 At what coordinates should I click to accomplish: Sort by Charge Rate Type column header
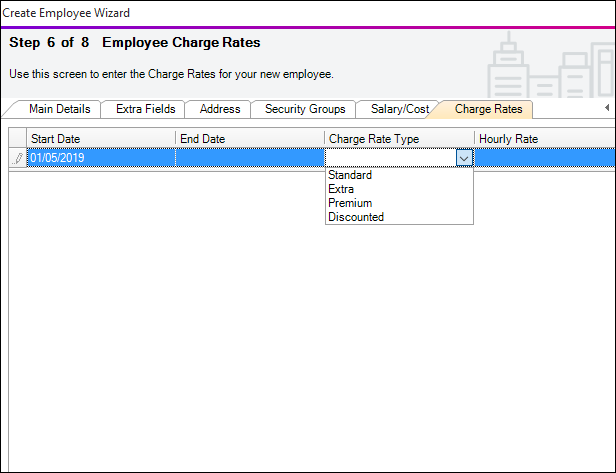coord(399,138)
